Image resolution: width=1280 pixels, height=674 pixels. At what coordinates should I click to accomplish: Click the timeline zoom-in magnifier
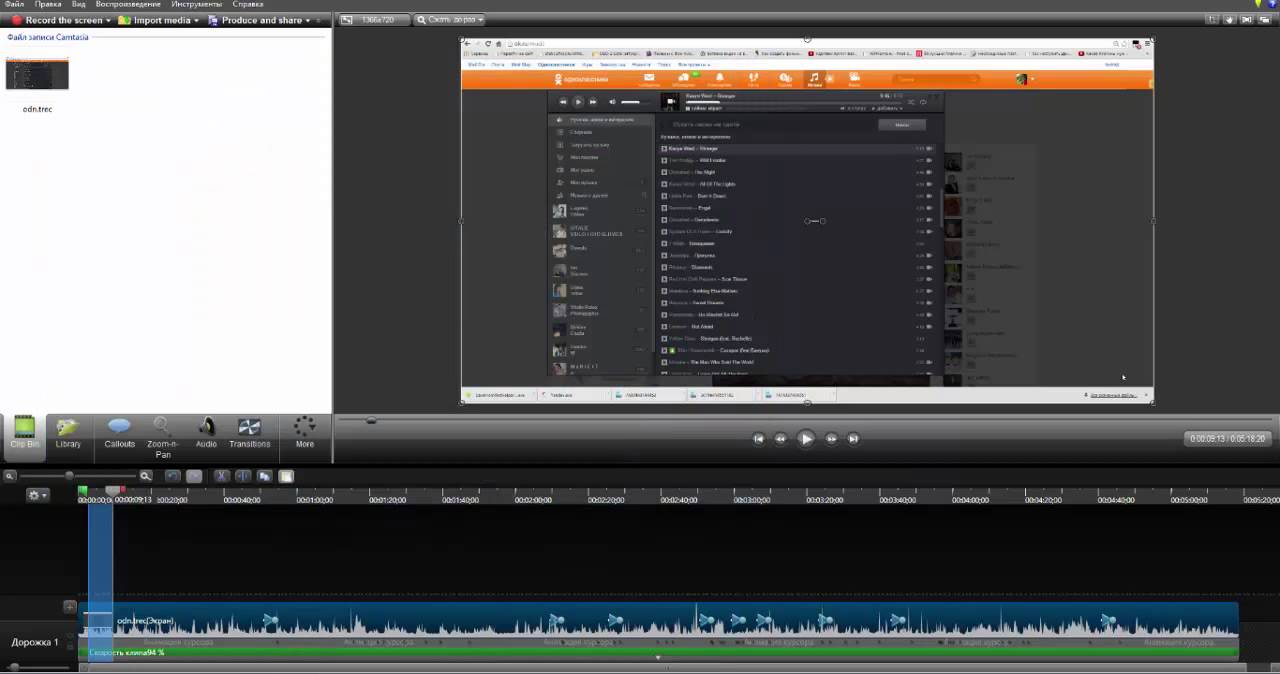click(146, 477)
